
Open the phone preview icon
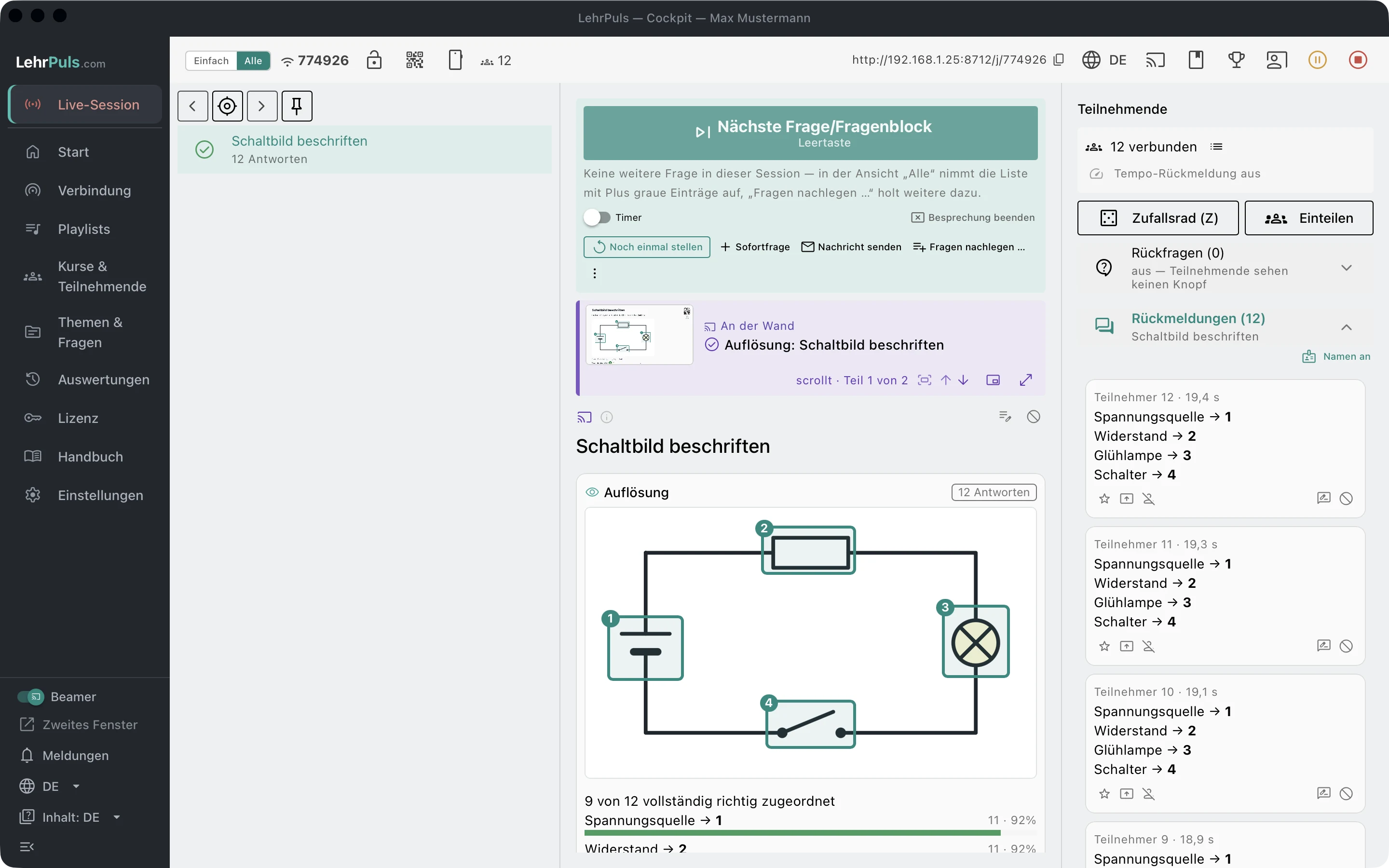(455, 60)
